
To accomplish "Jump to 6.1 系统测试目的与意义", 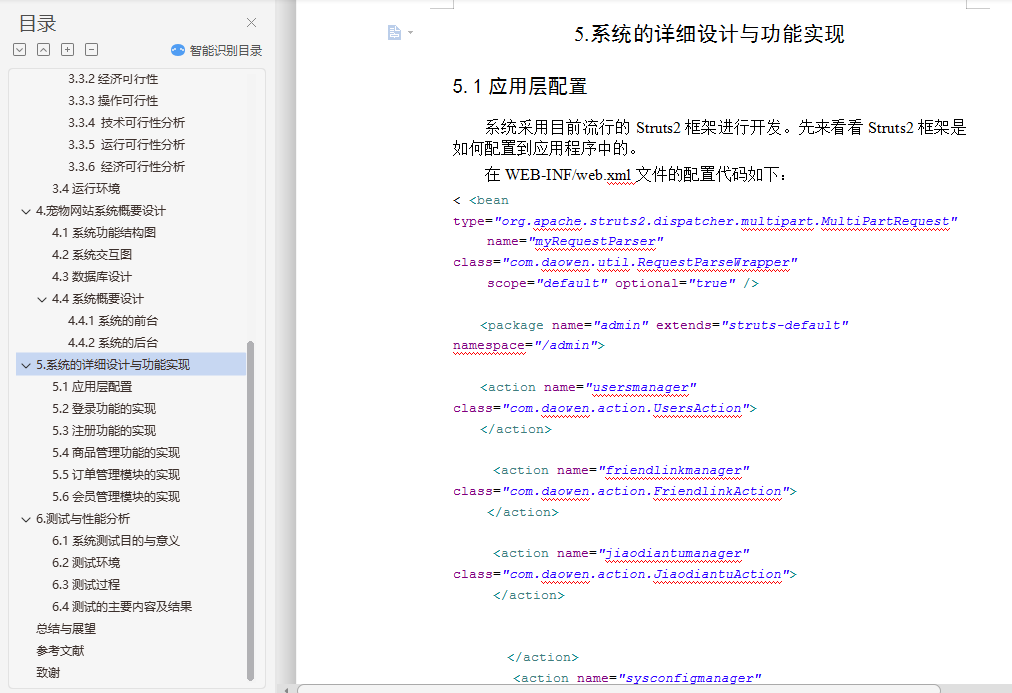I will (116, 541).
